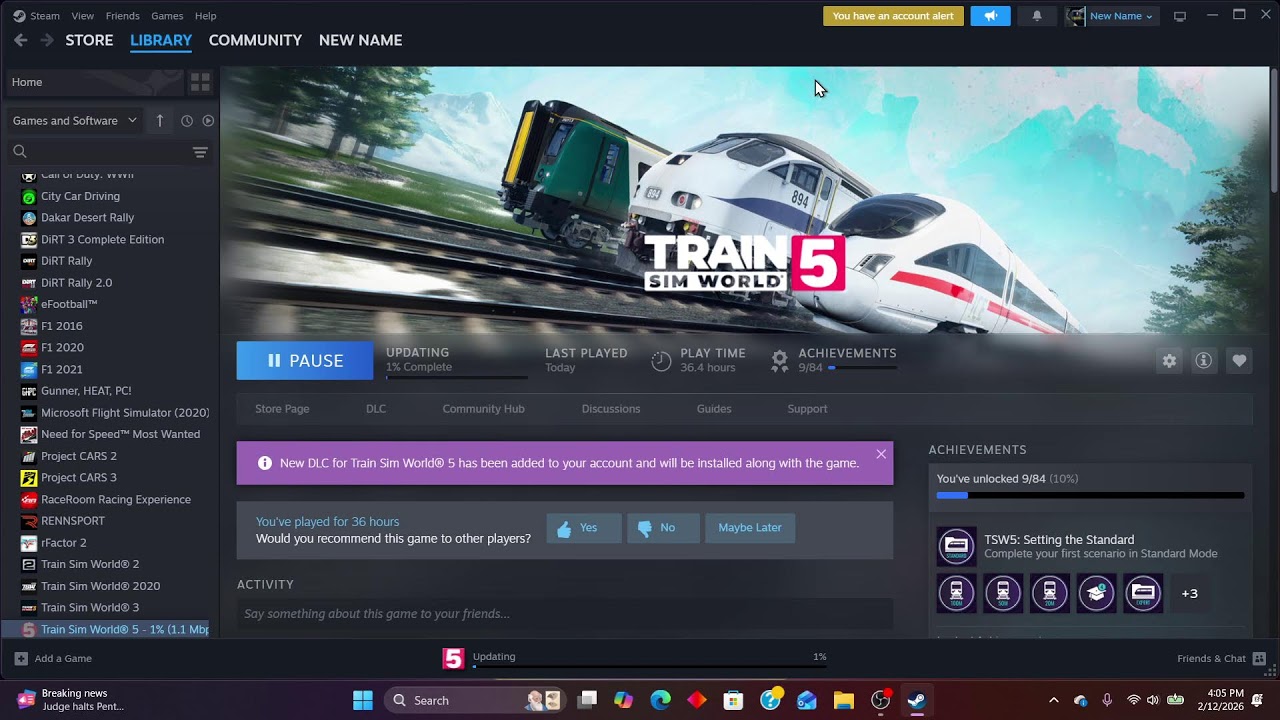This screenshot has height=720, width=1280.
Task: Add Train Sim World 5 to favorites heart
Action: (1239, 361)
